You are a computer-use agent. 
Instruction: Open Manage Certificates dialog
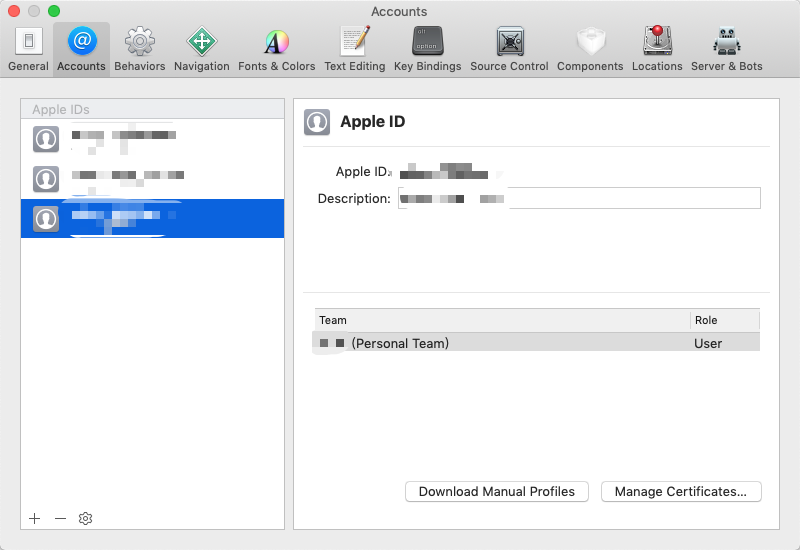pyautogui.click(x=681, y=491)
